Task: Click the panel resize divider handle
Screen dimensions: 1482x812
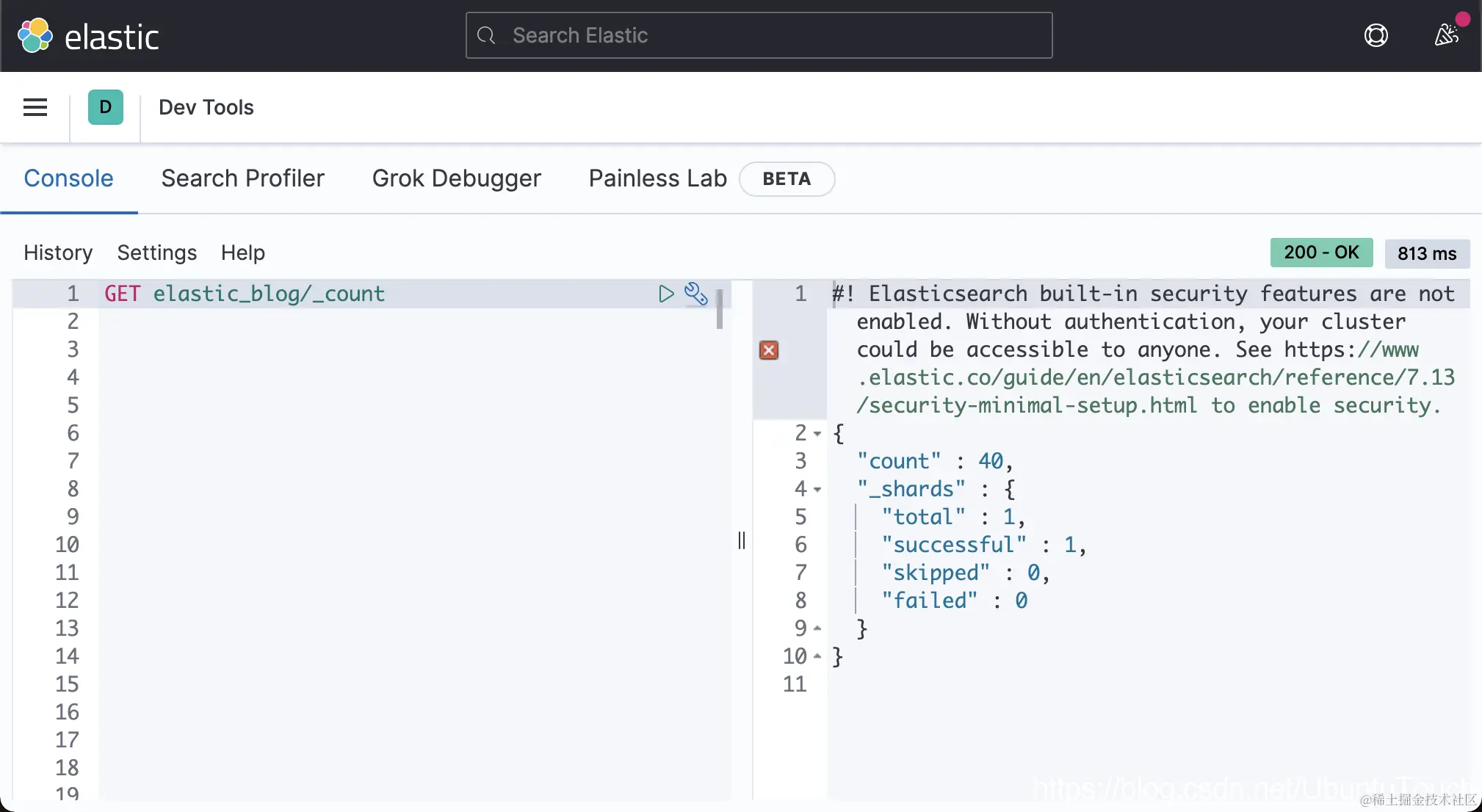Action: click(742, 540)
